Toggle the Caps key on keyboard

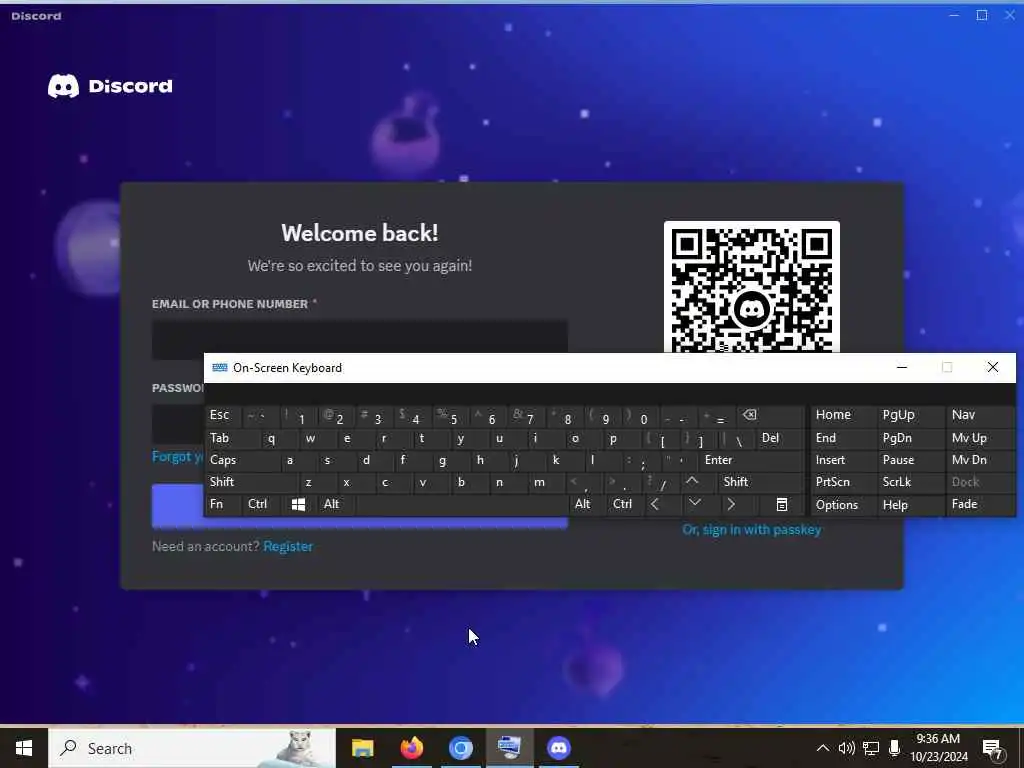click(242, 460)
